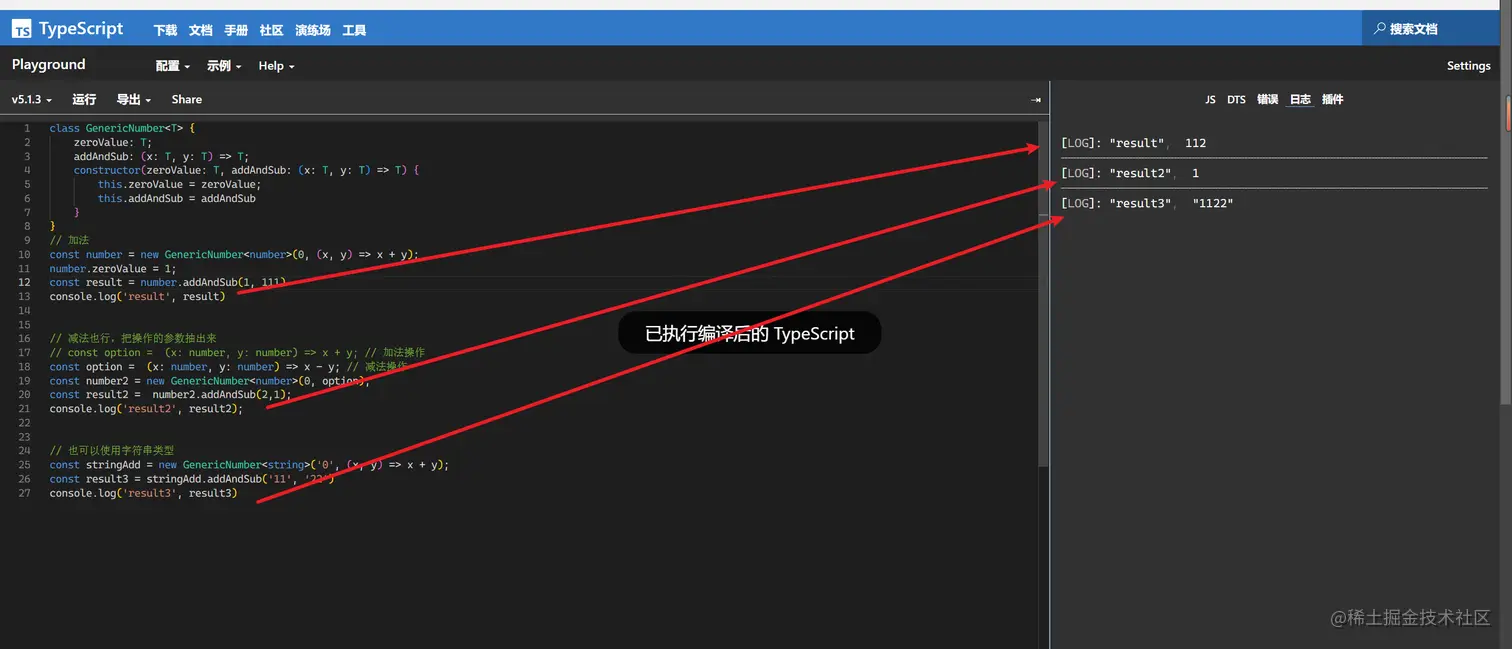1512x649 pixels.
Task: Click the comment line "// 加法"
Action: tap(69, 240)
